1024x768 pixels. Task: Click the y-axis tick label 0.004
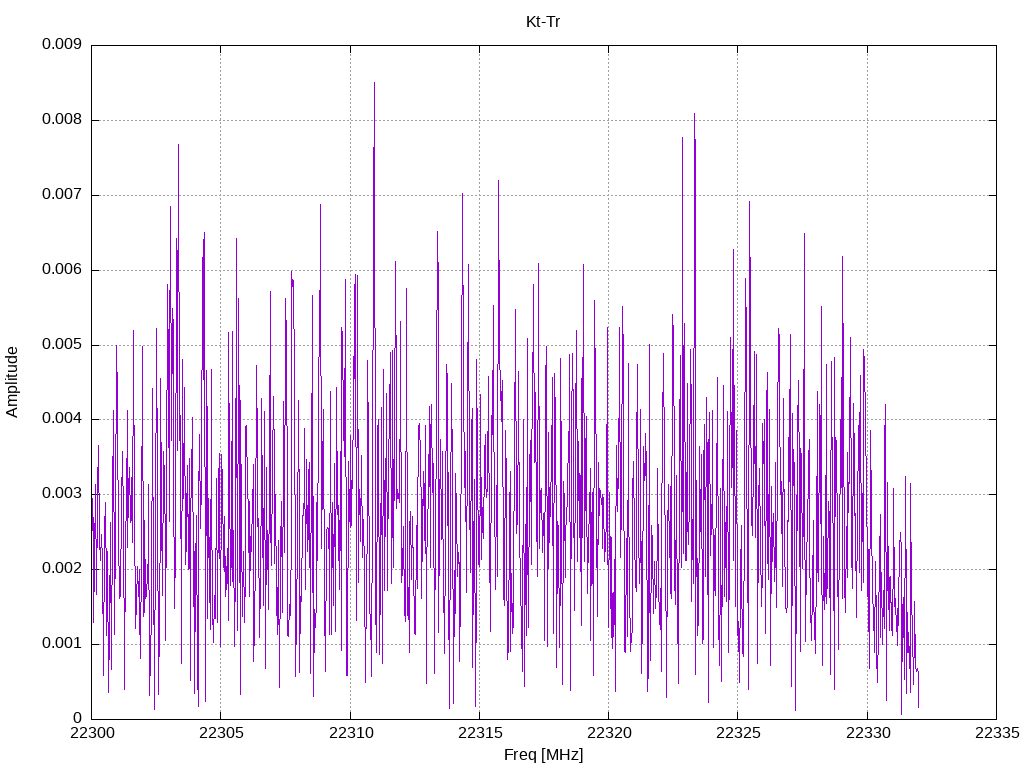click(62, 419)
